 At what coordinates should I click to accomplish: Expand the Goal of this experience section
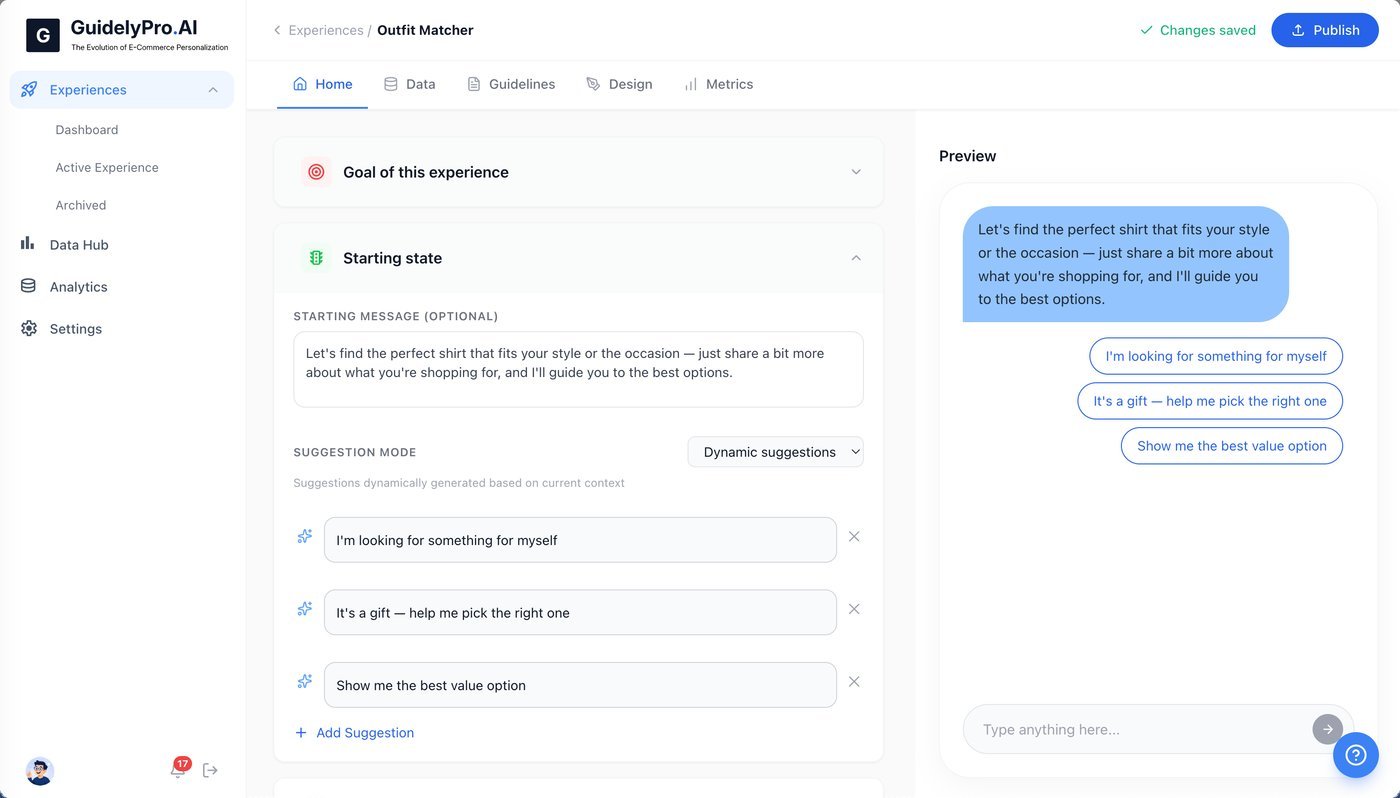point(855,172)
